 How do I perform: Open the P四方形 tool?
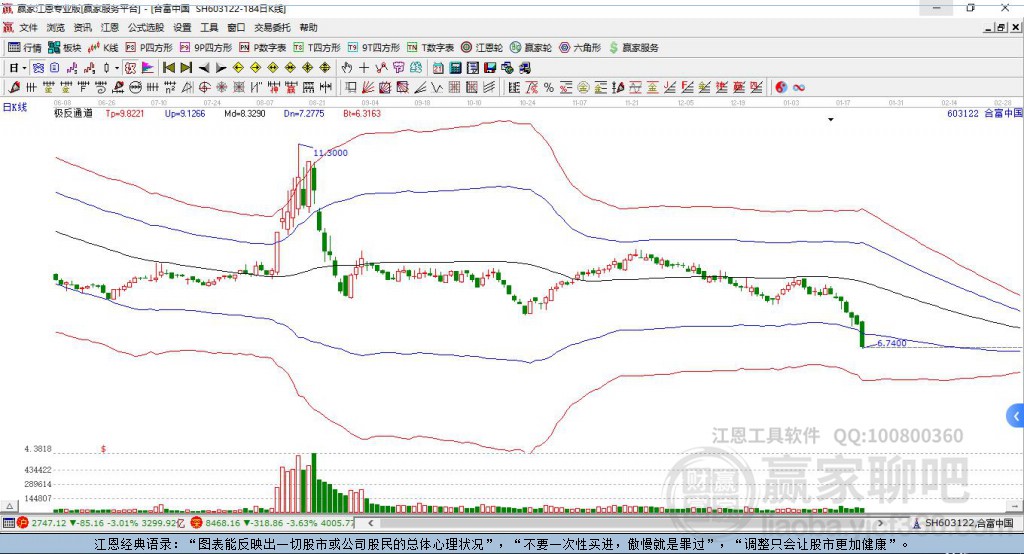pyautogui.click(x=149, y=48)
